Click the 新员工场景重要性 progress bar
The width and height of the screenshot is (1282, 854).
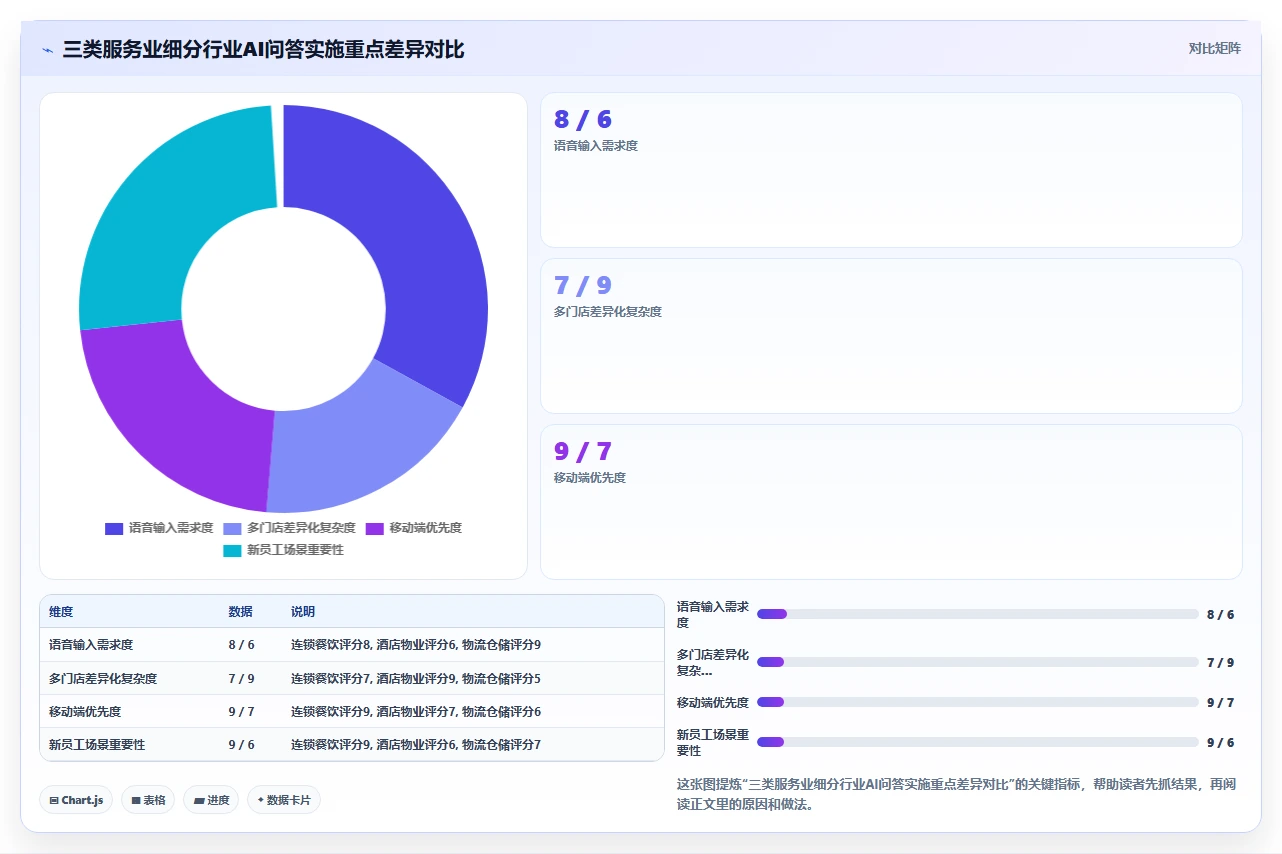tap(977, 742)
